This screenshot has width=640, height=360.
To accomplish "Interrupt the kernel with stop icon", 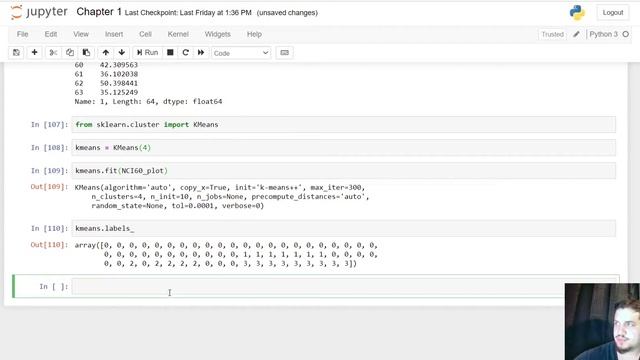I will 170,53.
